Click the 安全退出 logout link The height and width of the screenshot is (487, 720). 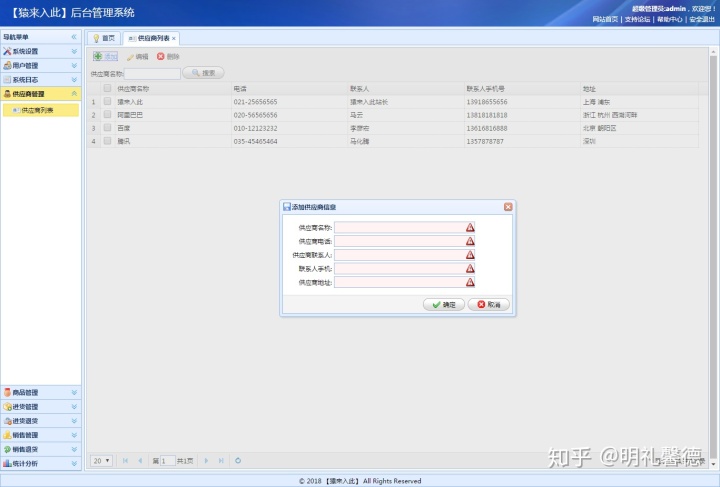[702, 19]
